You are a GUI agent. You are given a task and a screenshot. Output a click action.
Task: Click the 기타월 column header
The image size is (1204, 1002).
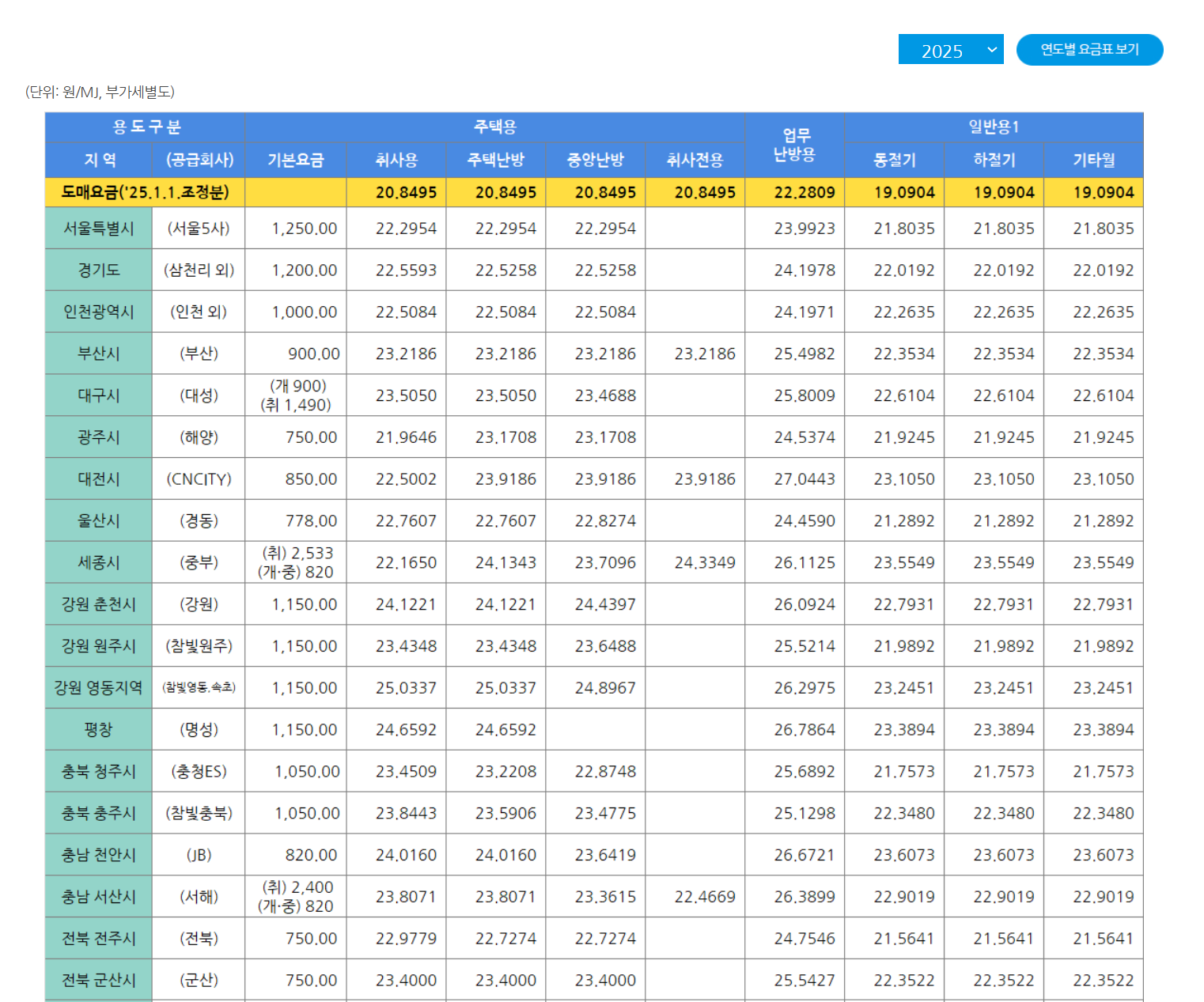tap(1094, 161)
